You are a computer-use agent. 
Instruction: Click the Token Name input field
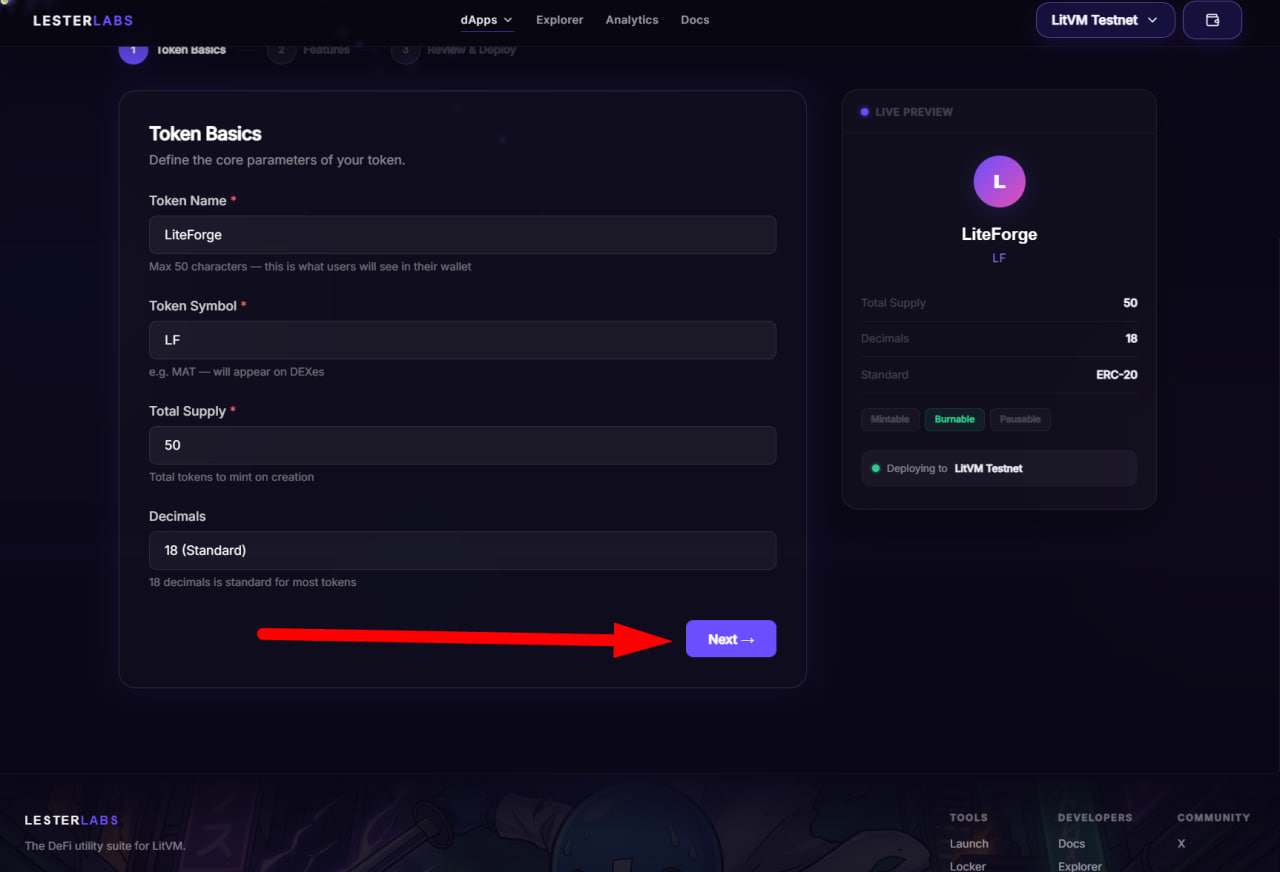pyautogui.click(x=462, y=235)
